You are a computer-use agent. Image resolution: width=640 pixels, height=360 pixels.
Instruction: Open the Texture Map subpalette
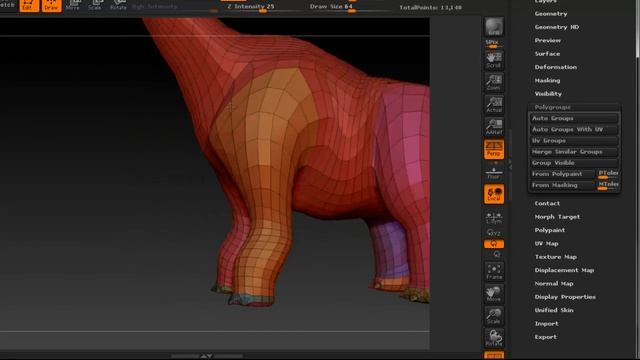pos(556,257)
